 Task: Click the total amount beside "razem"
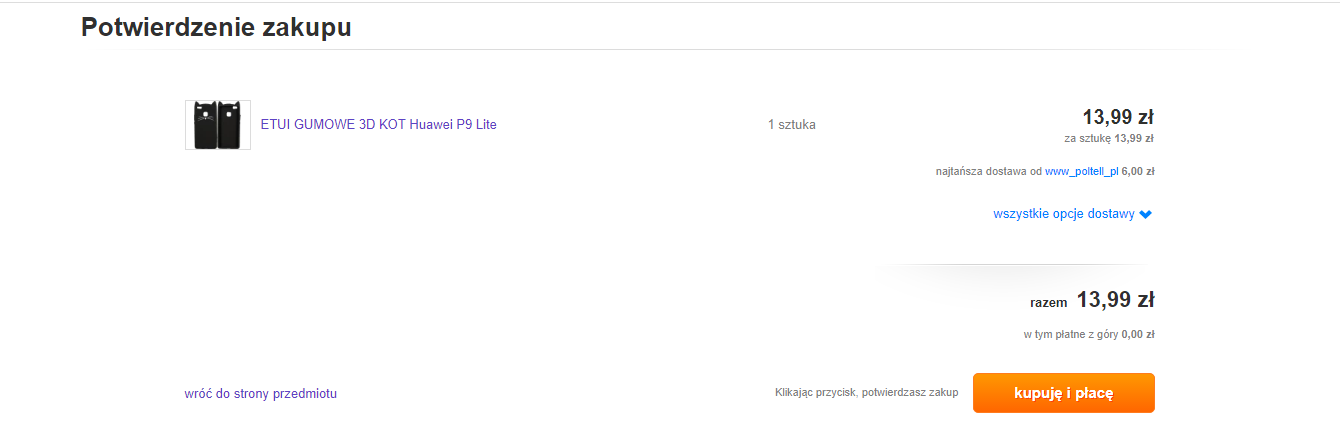(x=1115, y=299)
